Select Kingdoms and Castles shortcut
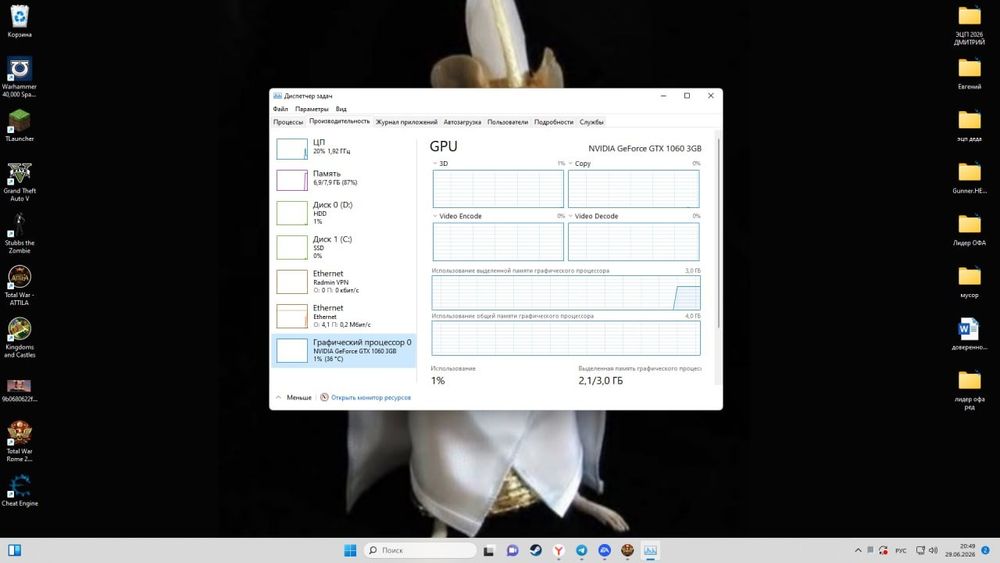The image size is (1000, 563). pos(19,338)
